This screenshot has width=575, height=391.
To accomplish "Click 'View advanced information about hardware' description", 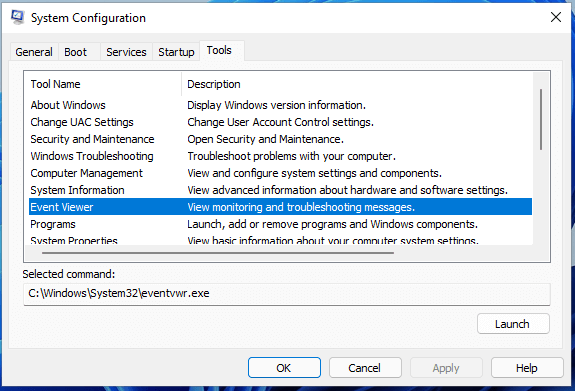I will tap(348, 190).
